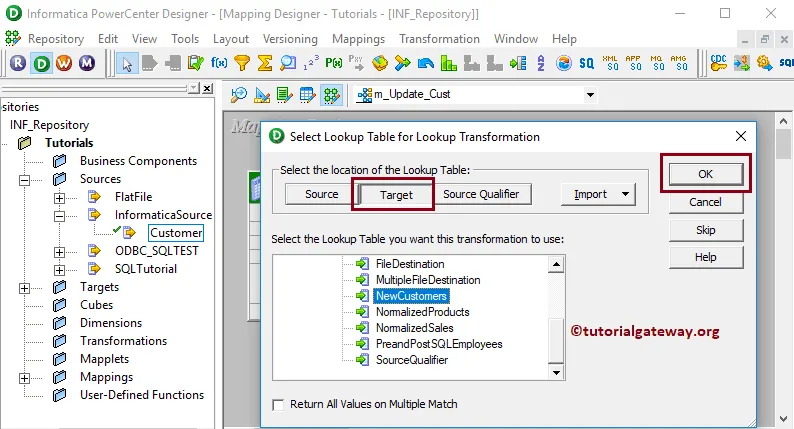Open Mapplet Designer tool icon
The width and height of the screenshot is (794, 429).
(x=307, y=95)
